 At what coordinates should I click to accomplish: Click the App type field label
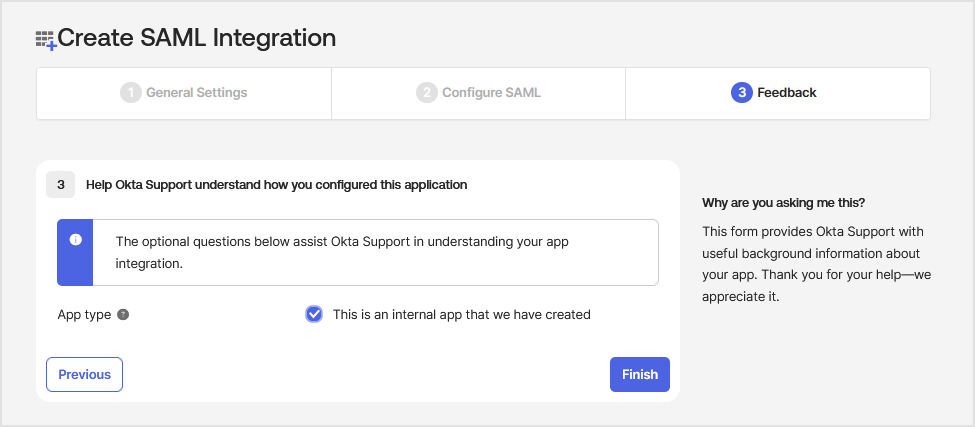[84, 315]
